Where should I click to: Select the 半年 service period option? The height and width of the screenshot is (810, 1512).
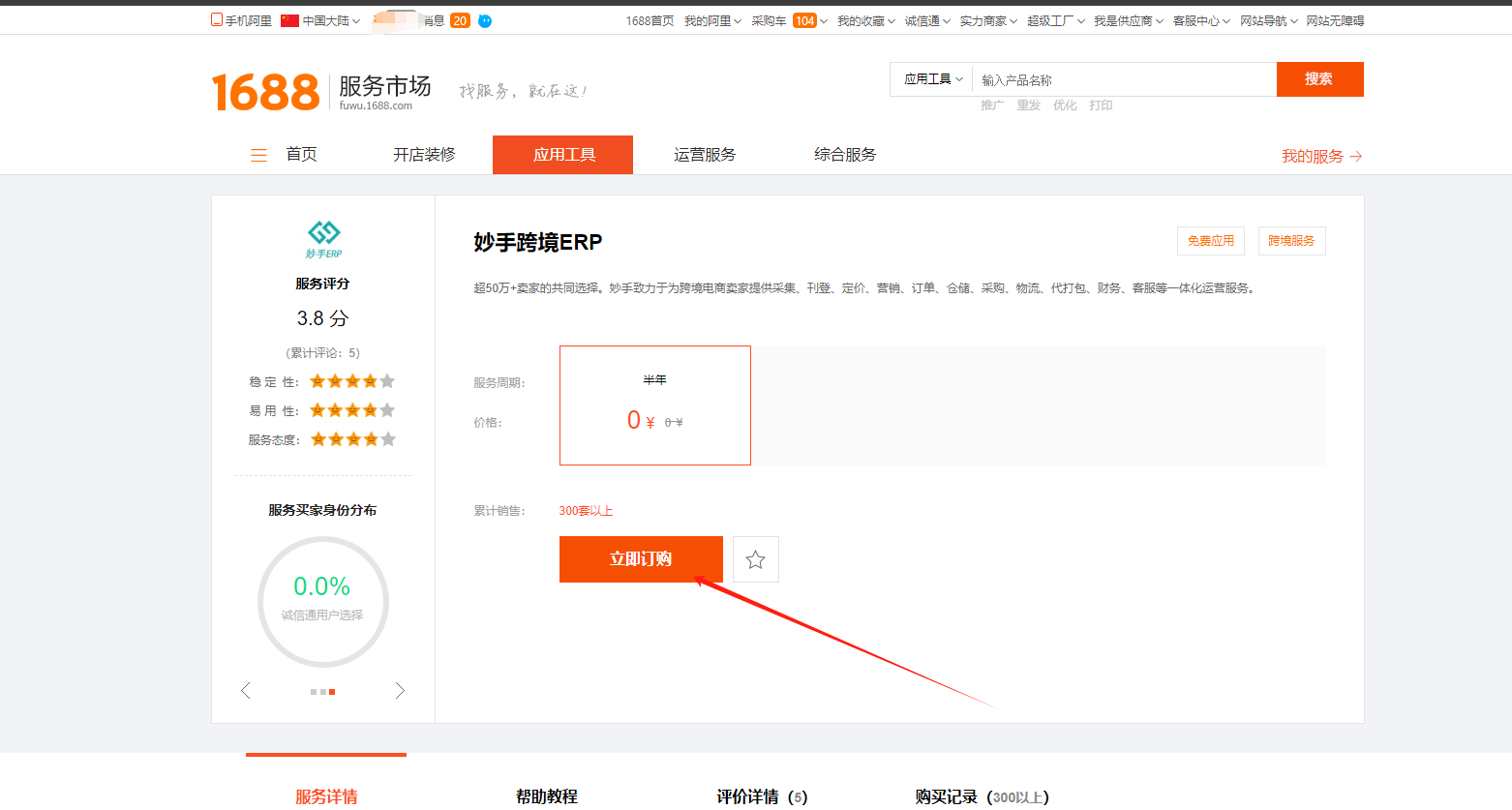pos(655,405)
